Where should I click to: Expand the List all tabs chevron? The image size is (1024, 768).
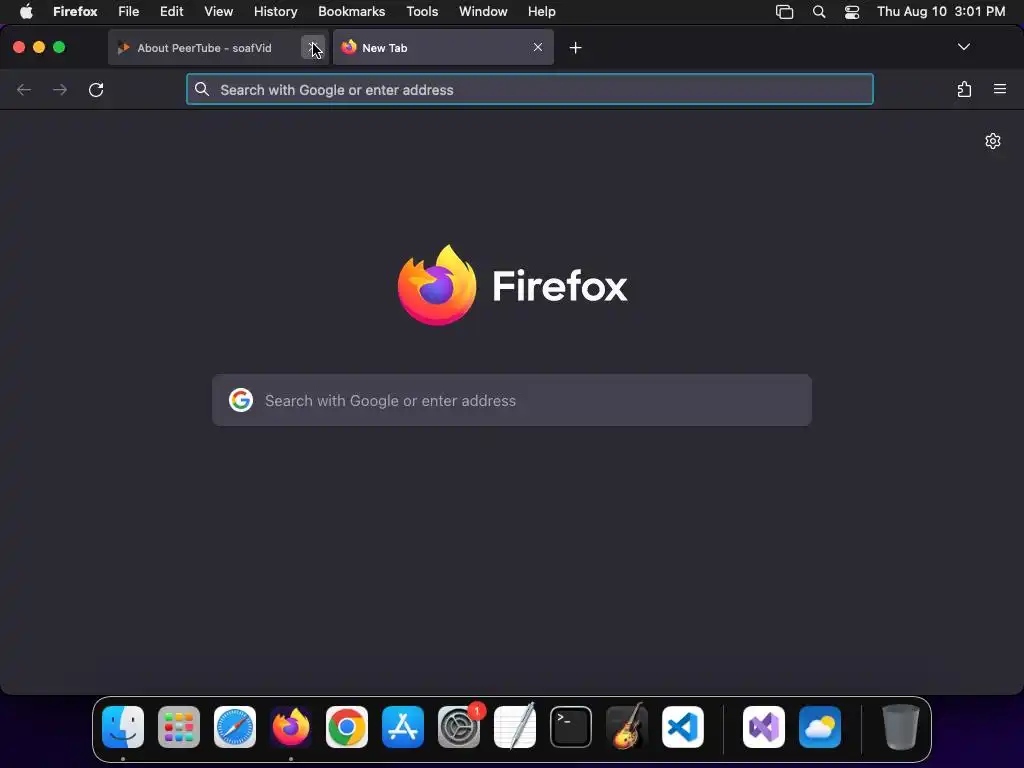coord(963,47)
